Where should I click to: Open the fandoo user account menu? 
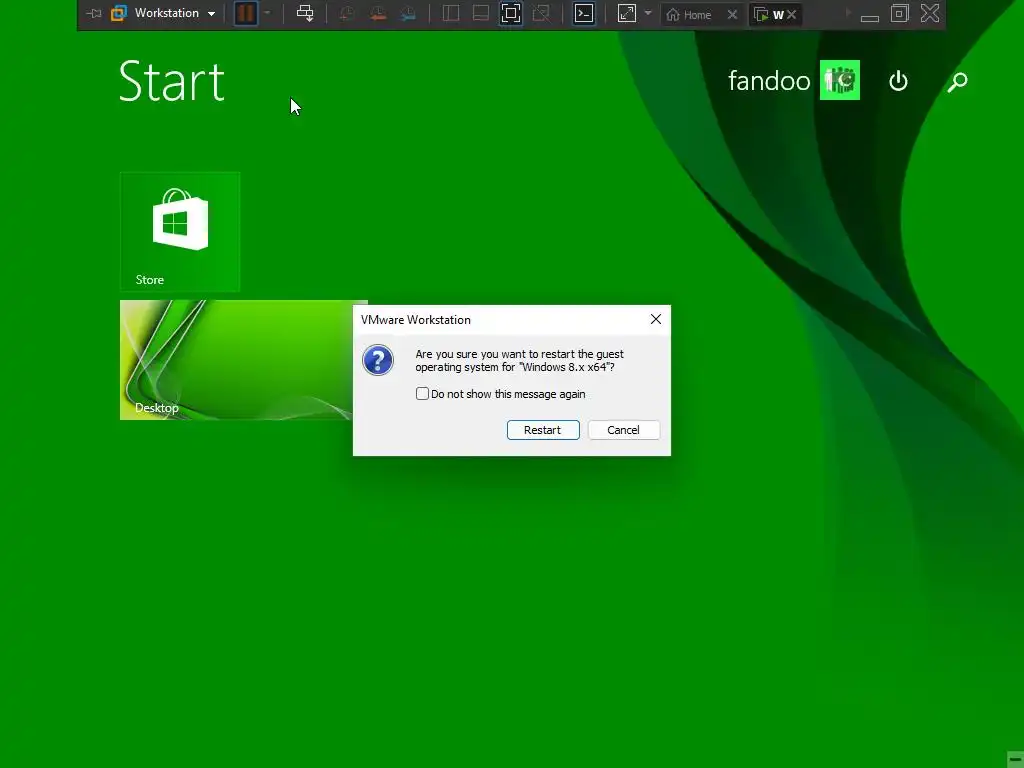(x=769, y=81)
